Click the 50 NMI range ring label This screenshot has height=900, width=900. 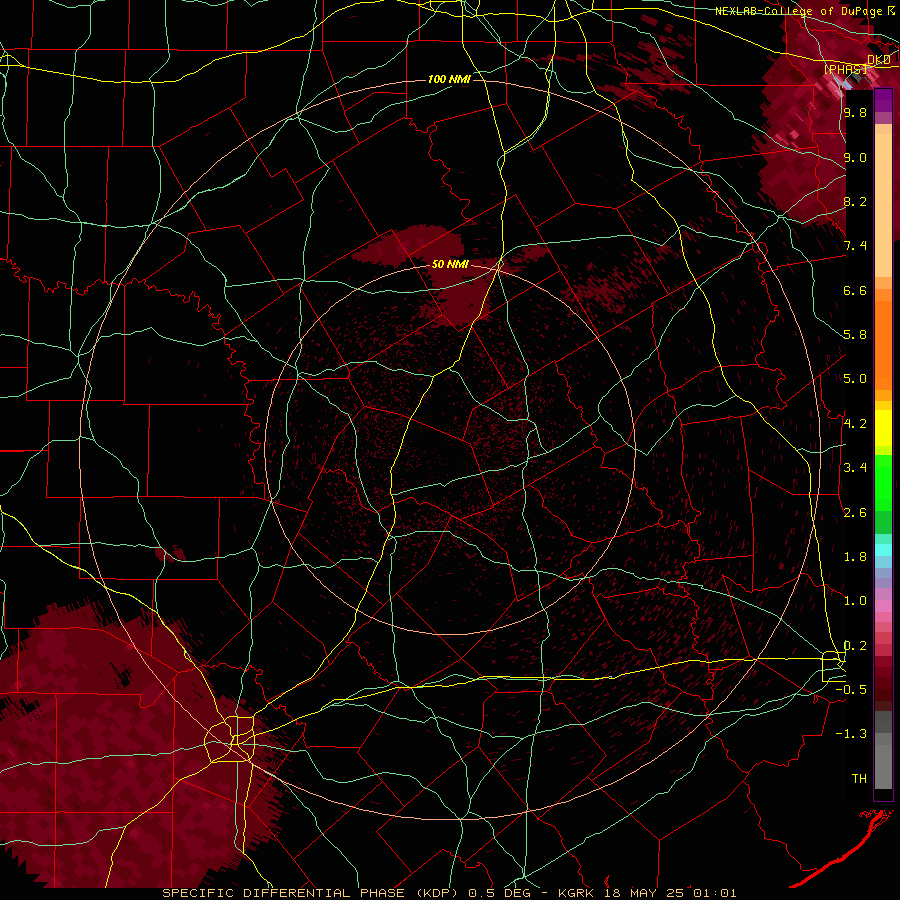(450, 265)
